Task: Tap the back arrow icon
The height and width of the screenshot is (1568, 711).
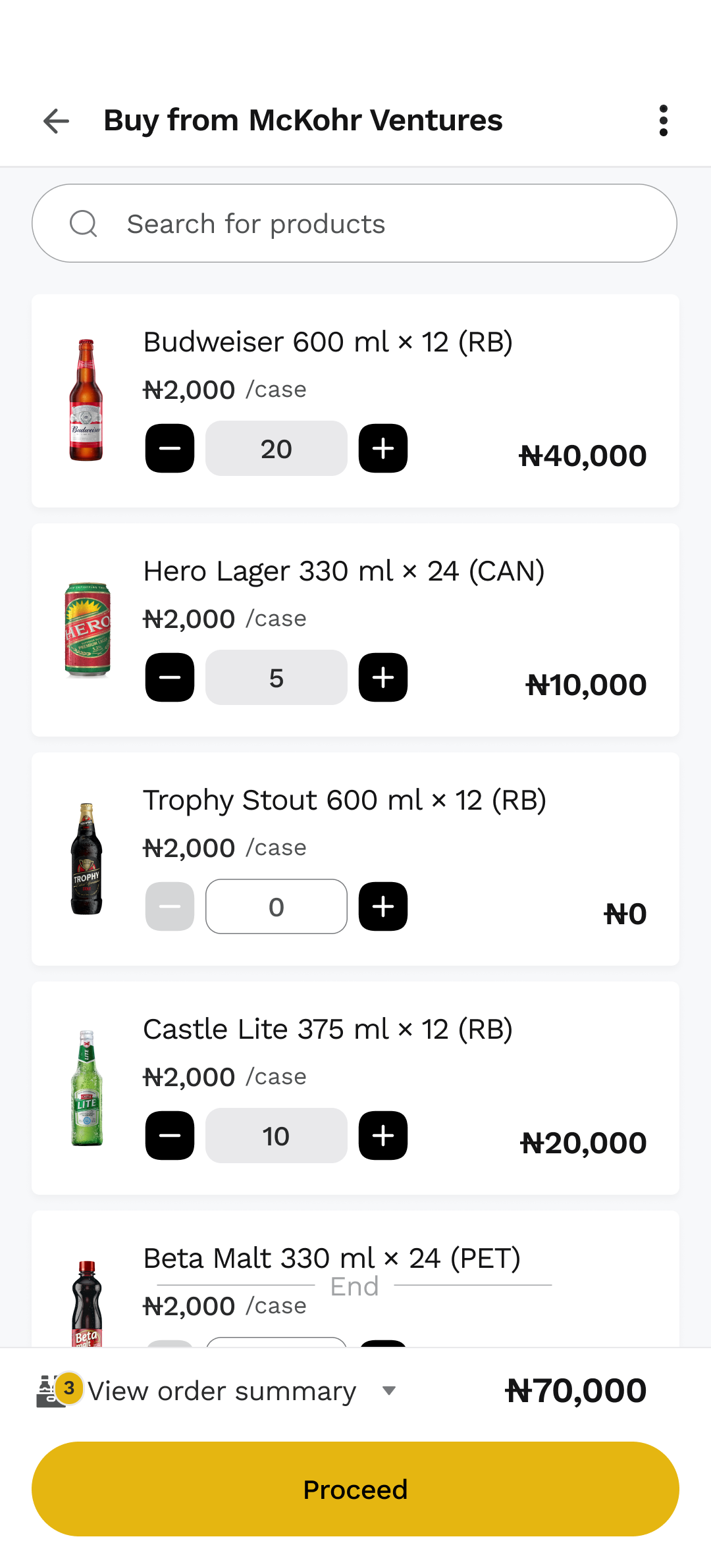Action: (x=56, y=120)
